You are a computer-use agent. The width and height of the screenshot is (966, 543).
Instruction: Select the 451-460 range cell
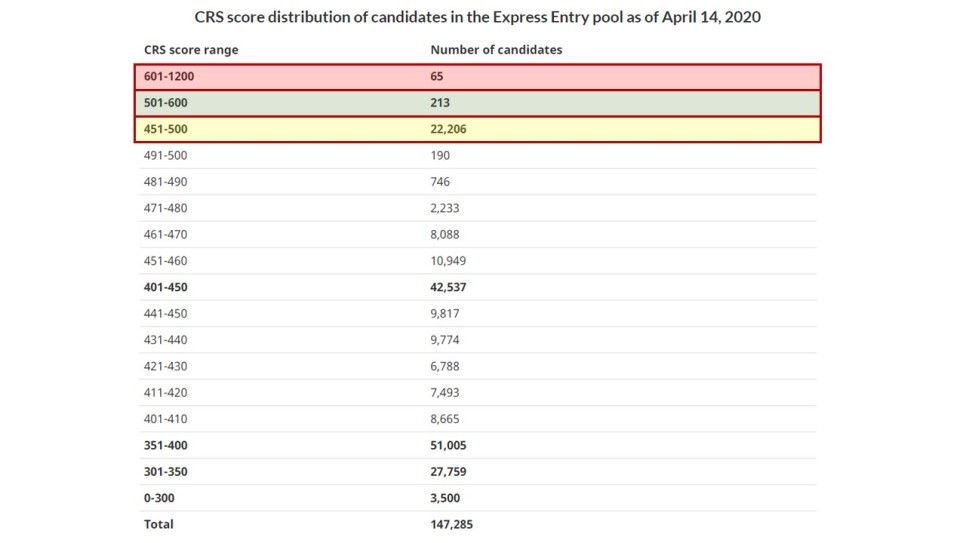pyautogui.click(x=165, y=261)
